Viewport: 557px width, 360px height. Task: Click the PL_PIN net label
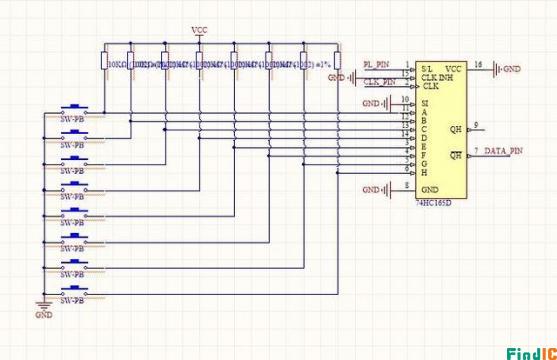(377, 65)
